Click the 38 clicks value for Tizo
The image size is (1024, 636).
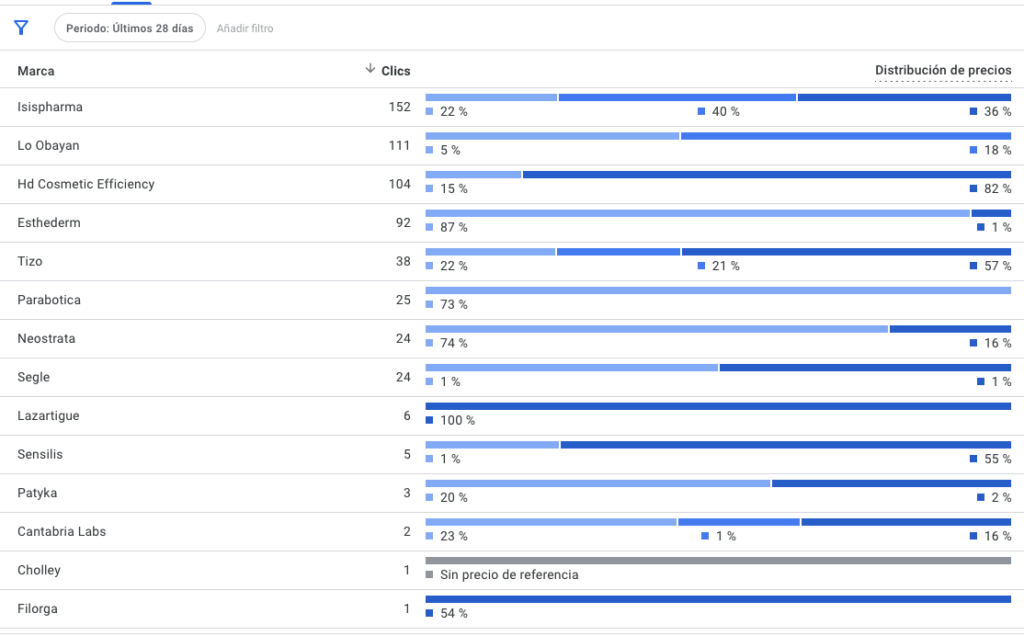click(x=403, y=261)
